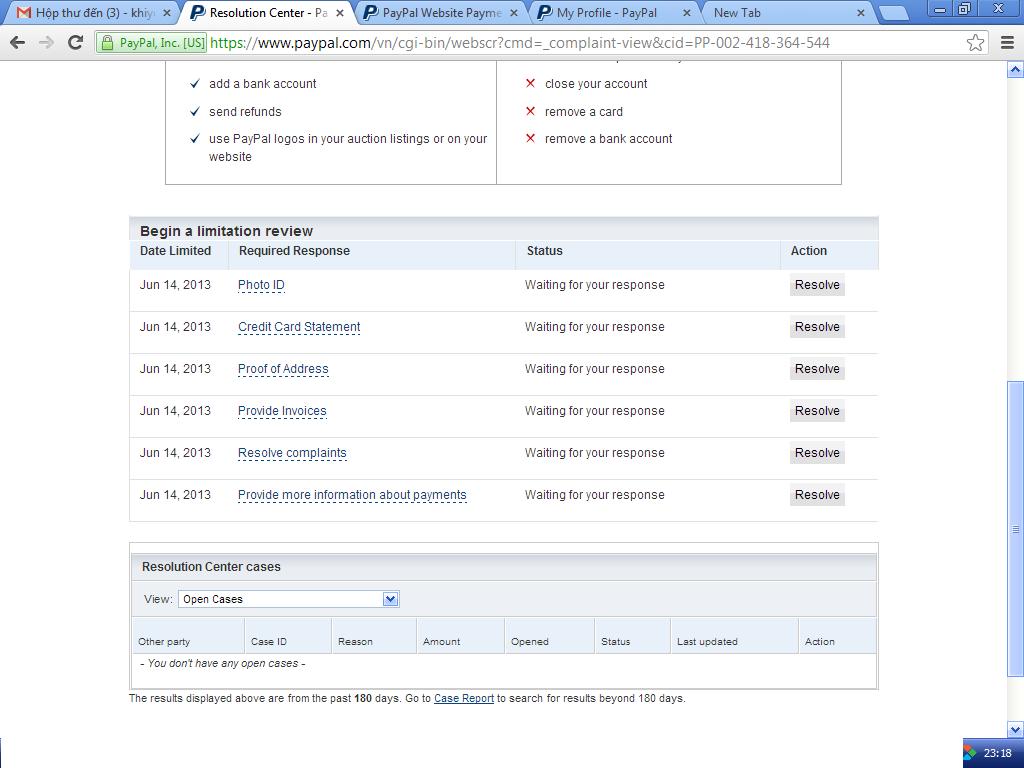Click Resolve for Credit Card Statement
The image size is (1024, 768).
[817, 327]
